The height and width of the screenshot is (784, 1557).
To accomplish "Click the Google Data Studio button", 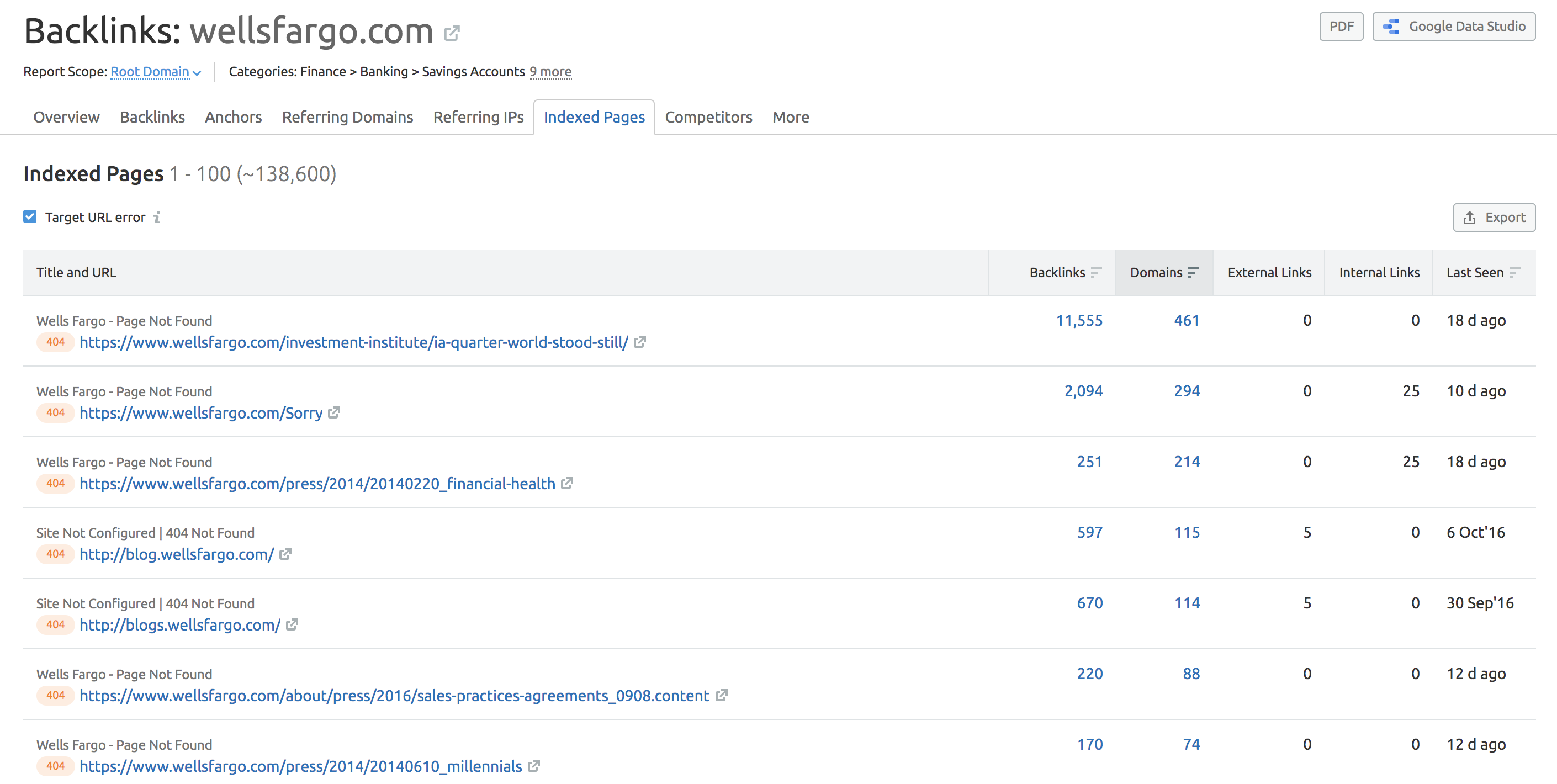I will tap(1454, 27).
